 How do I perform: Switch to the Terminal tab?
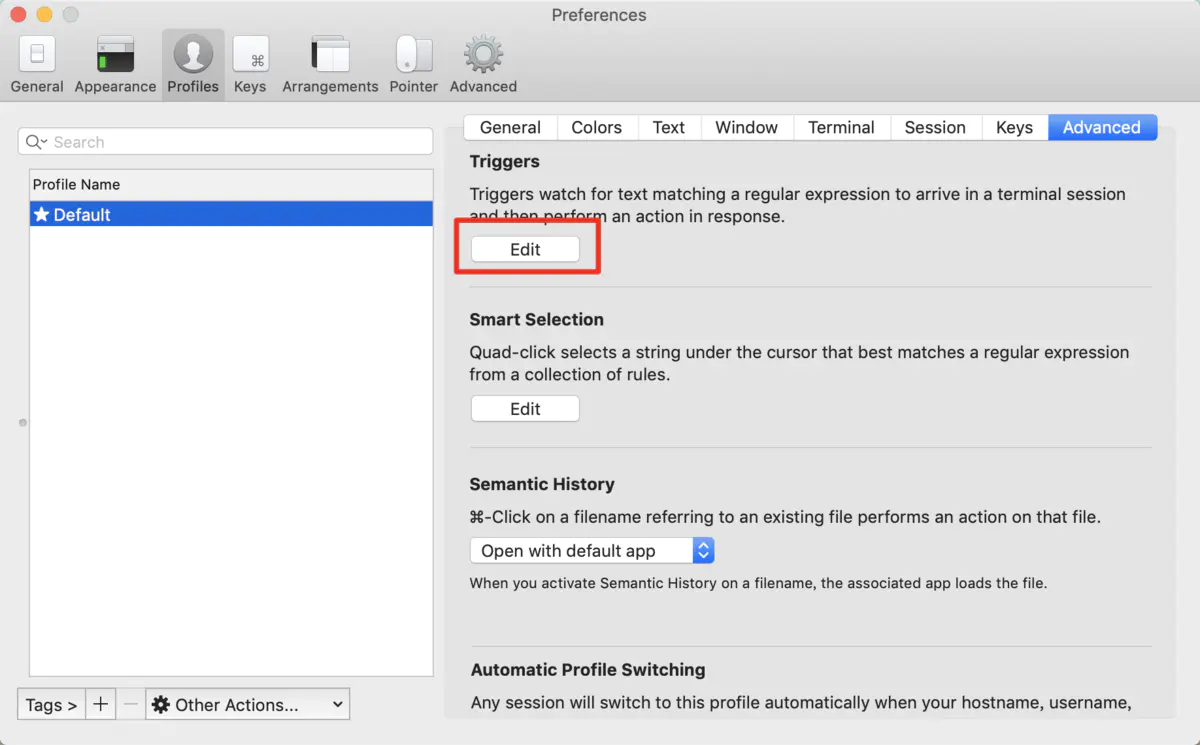pos(842,127)
